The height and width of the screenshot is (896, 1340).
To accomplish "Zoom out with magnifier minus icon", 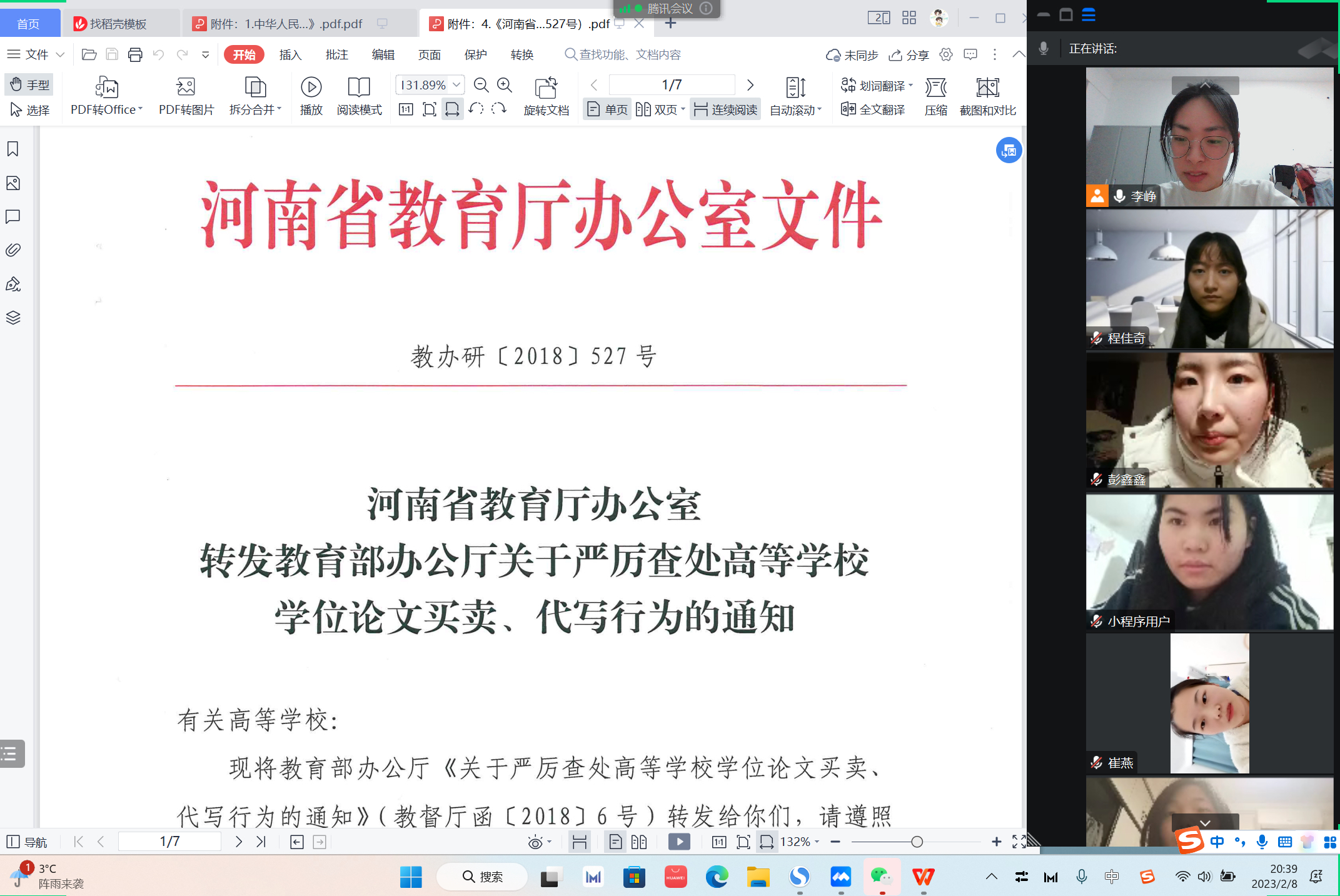I will pos(481,85).
